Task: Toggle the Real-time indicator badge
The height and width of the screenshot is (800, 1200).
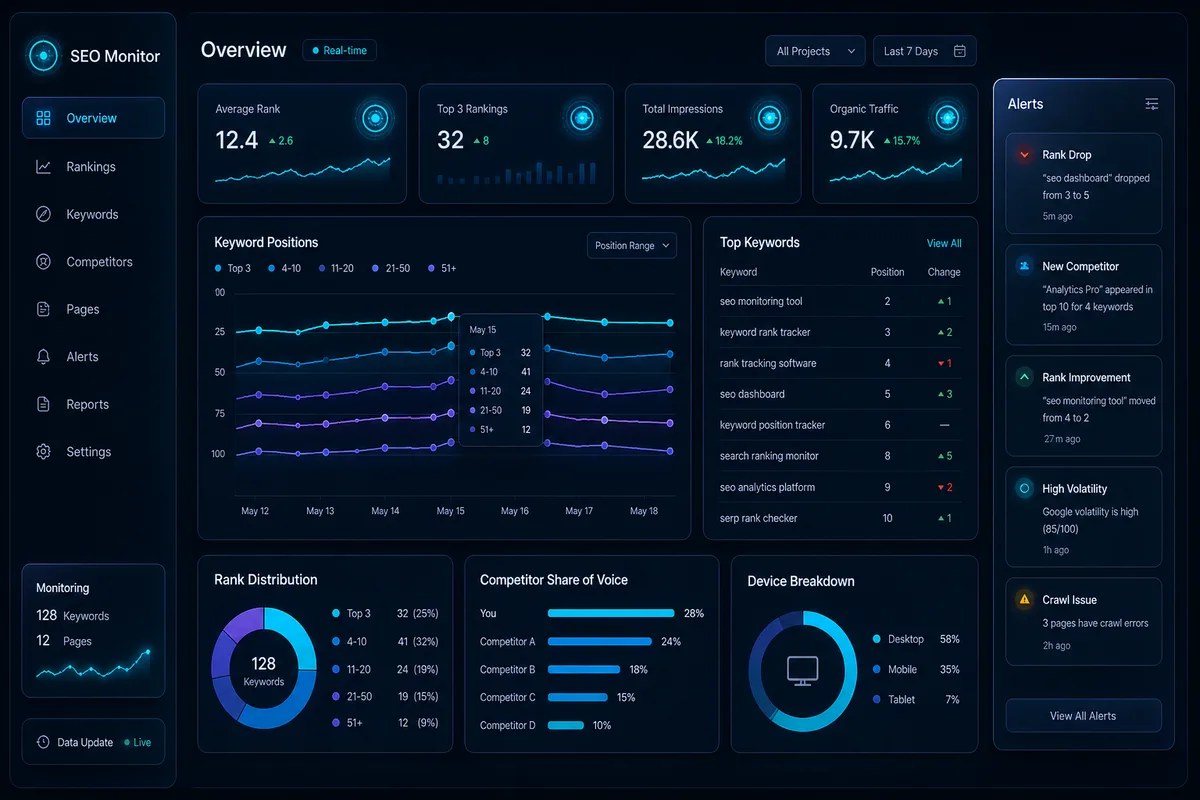Action: [340, 50]
